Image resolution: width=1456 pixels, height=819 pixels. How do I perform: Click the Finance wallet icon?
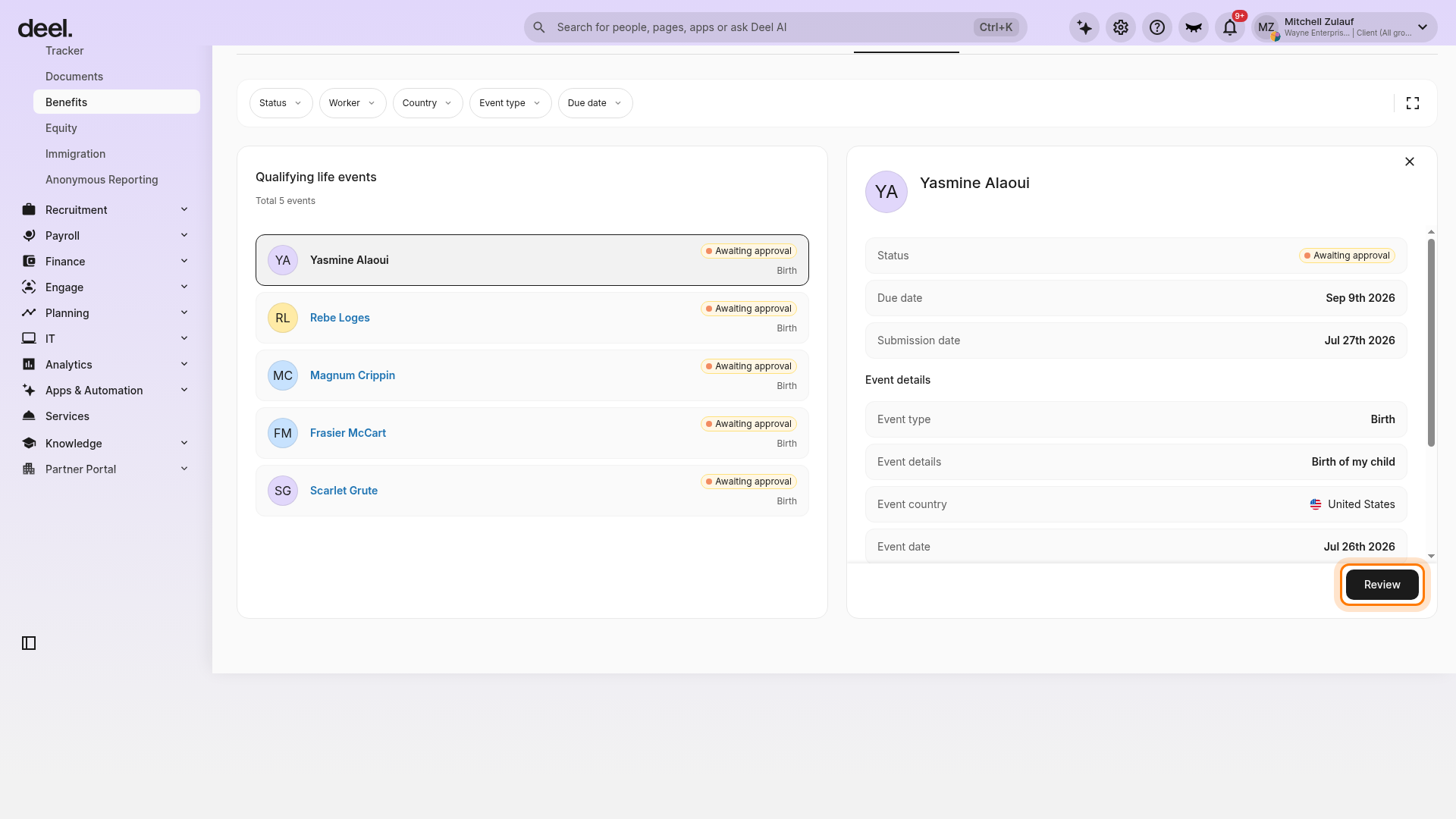tap(29, 261)
